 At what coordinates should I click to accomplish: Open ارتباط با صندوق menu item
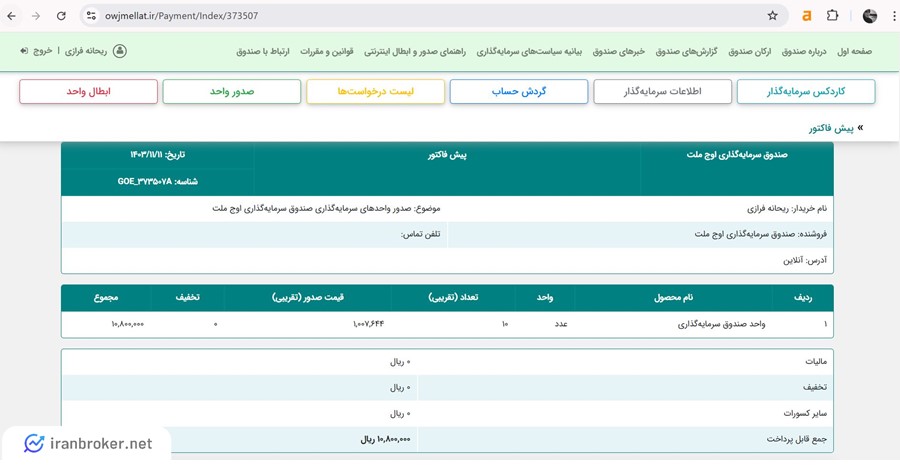click(x=263, y=52)
